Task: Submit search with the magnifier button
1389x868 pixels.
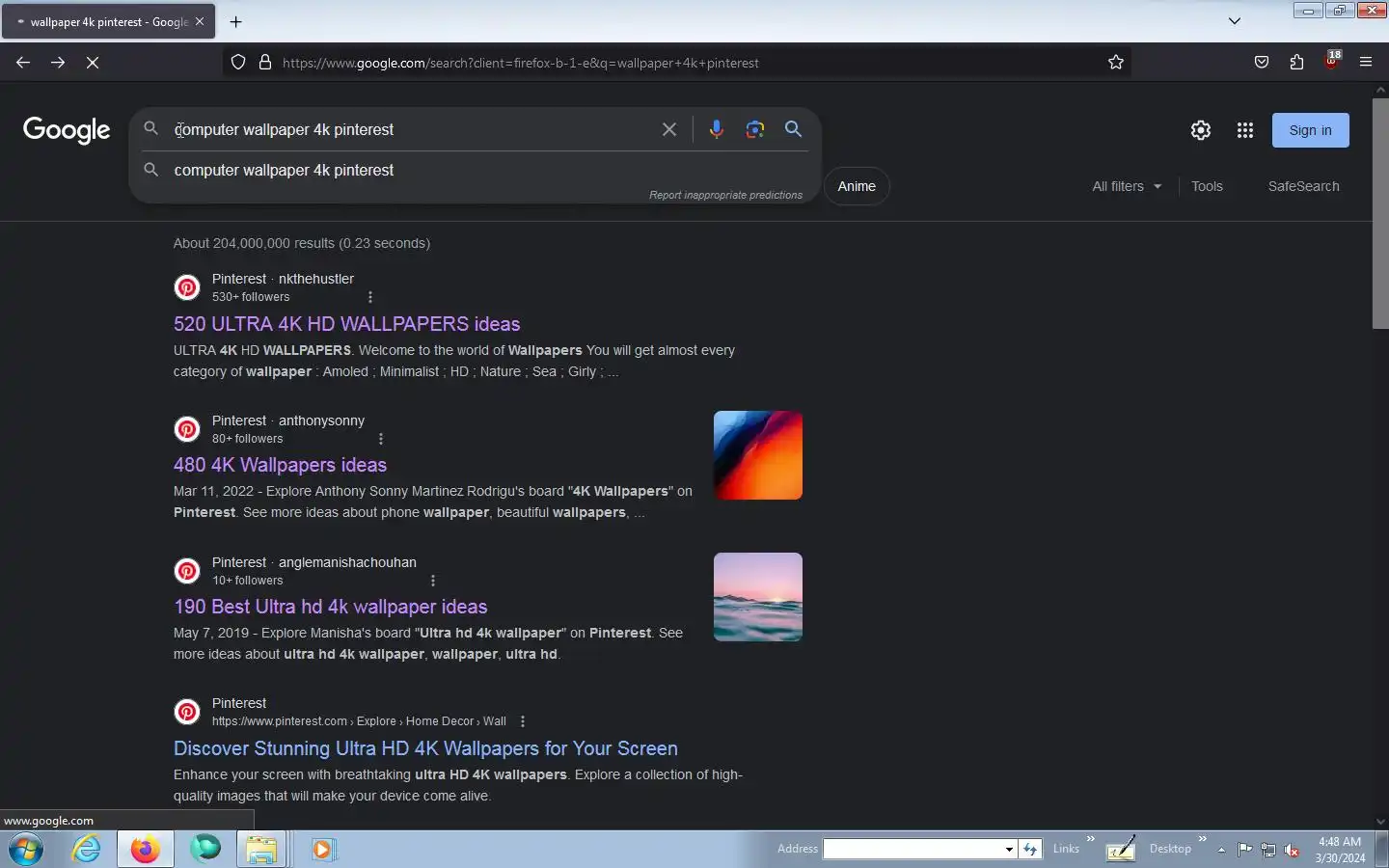Action: [x=794, y=129]
